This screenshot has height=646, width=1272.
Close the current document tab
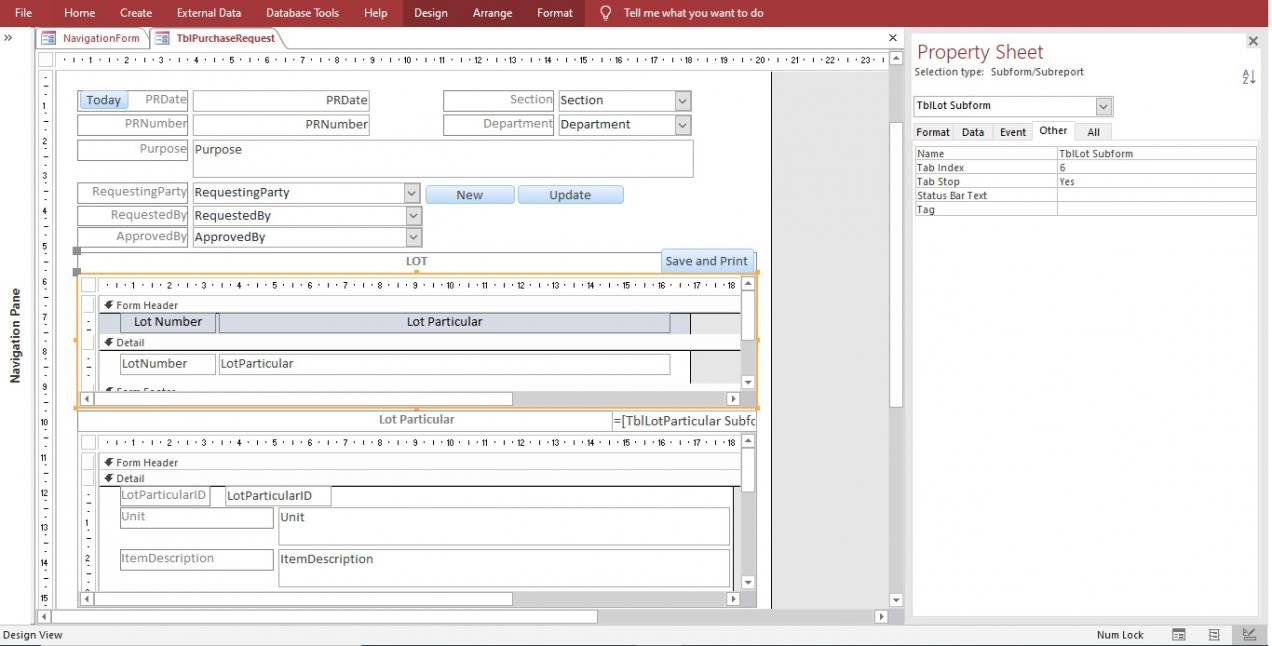coord(893,38)
